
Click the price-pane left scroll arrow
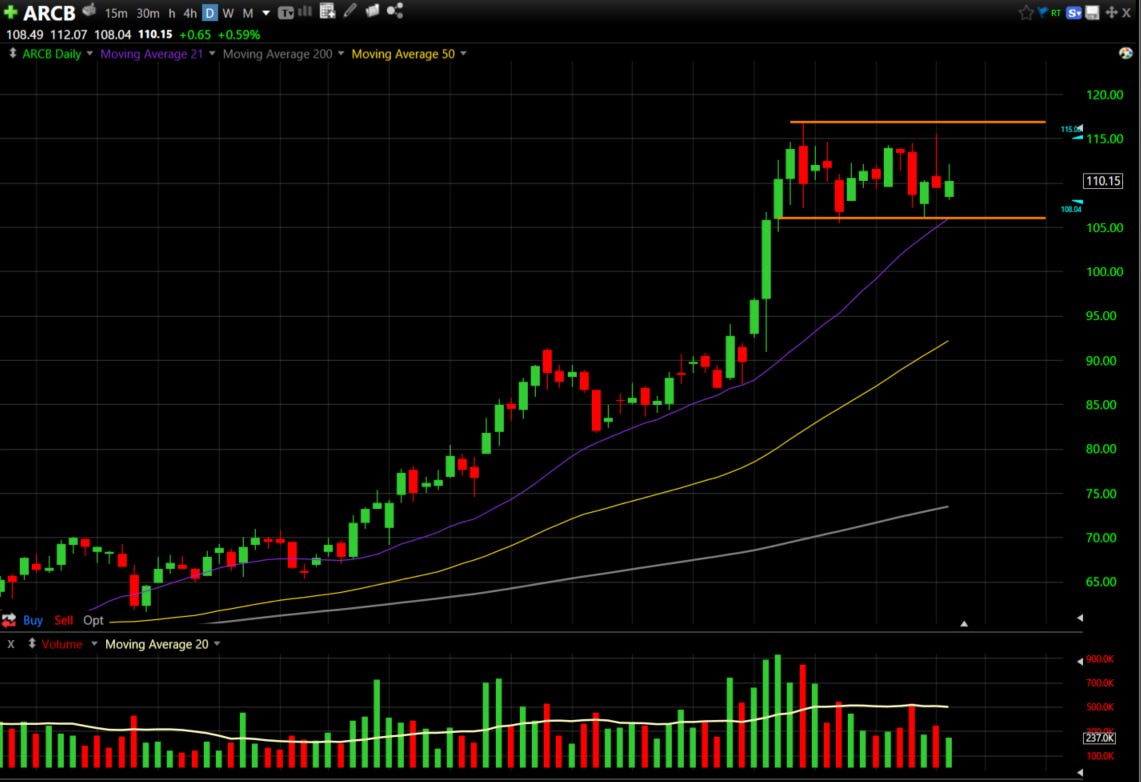point(1080,618)
